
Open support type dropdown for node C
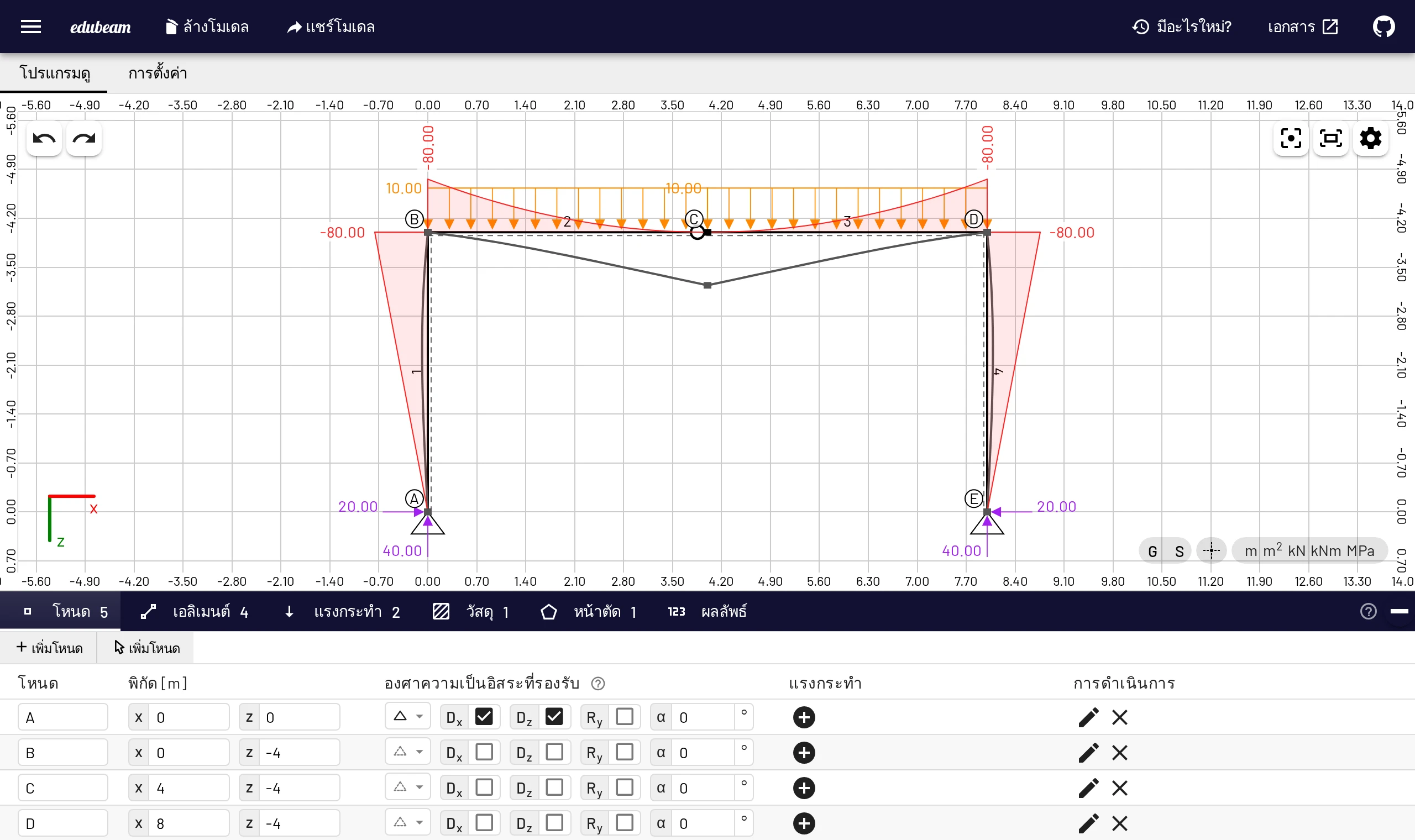point(407,788)
